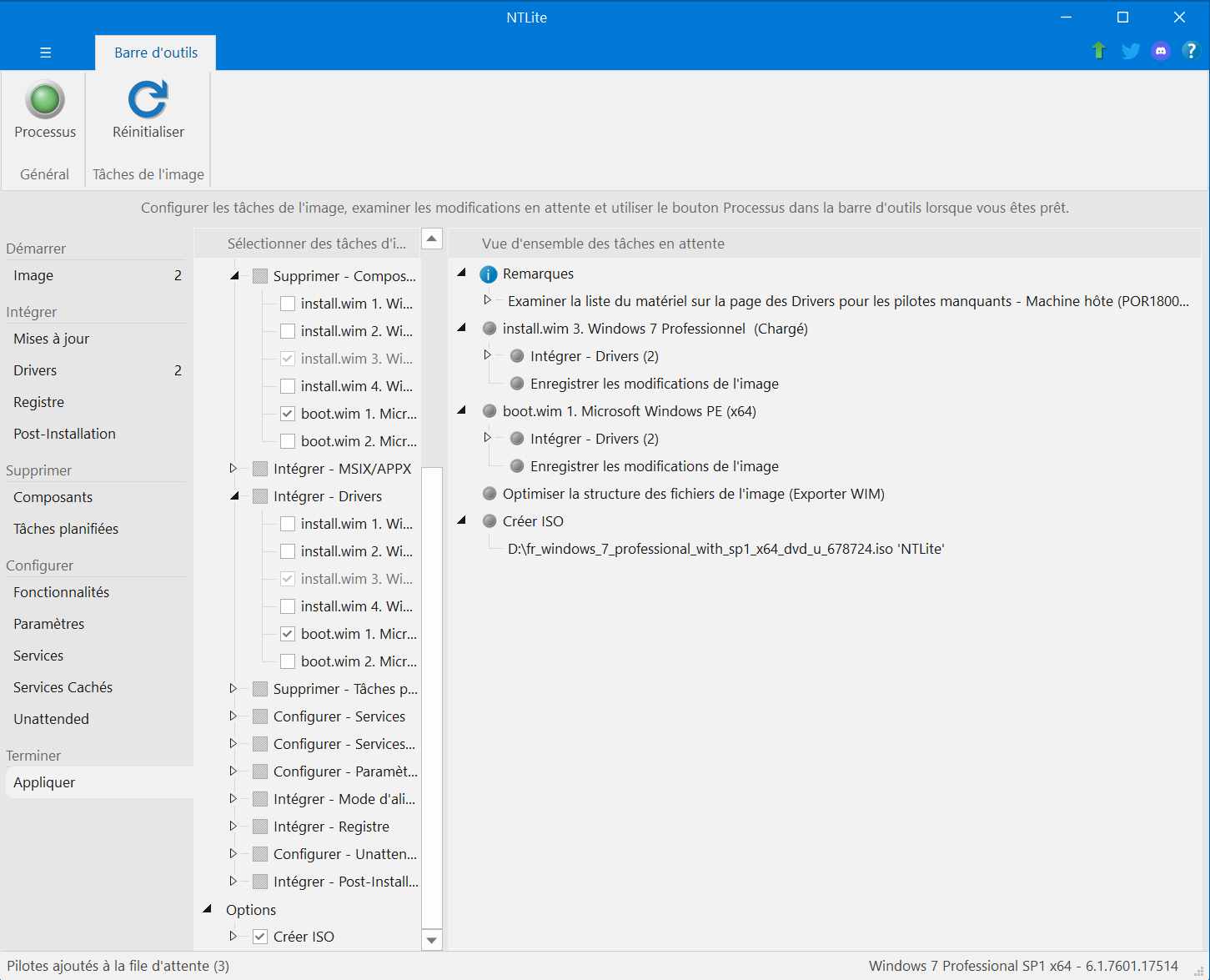Screen dimensions: 1210x980
Task: Collapse the Supprimer - Composants tree node
Action: [234, 275]
